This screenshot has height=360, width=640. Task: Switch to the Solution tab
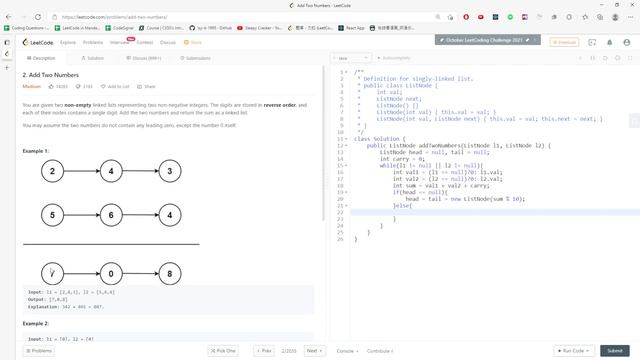point(92,58)
